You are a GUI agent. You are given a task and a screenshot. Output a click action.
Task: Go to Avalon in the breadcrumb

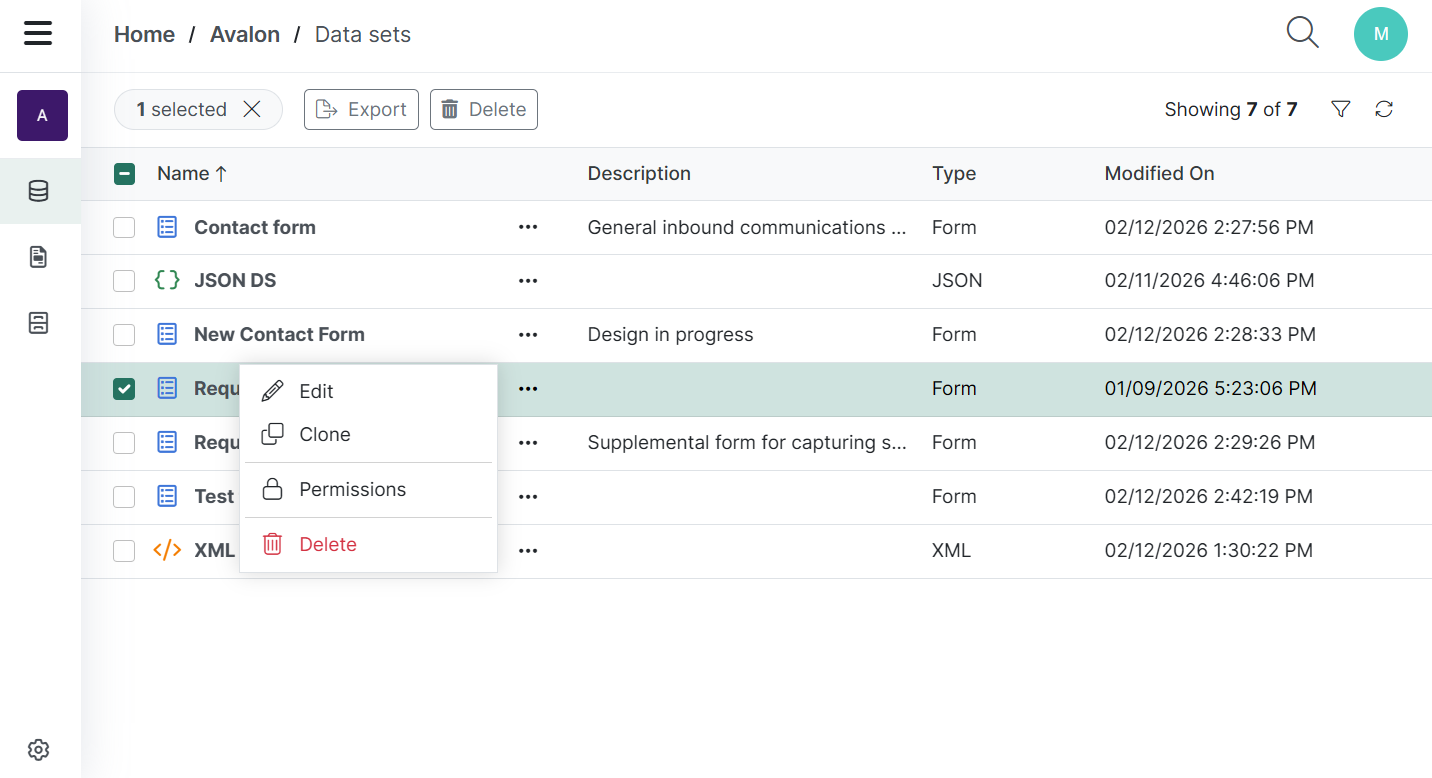click(245, 35)
